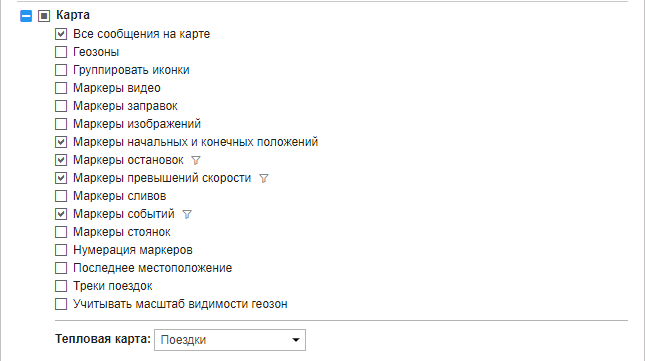The width and height of the screenshot is (645, 361).
Task: Enable Маркеры стоянок checkbox
Action: coord(61,232)
